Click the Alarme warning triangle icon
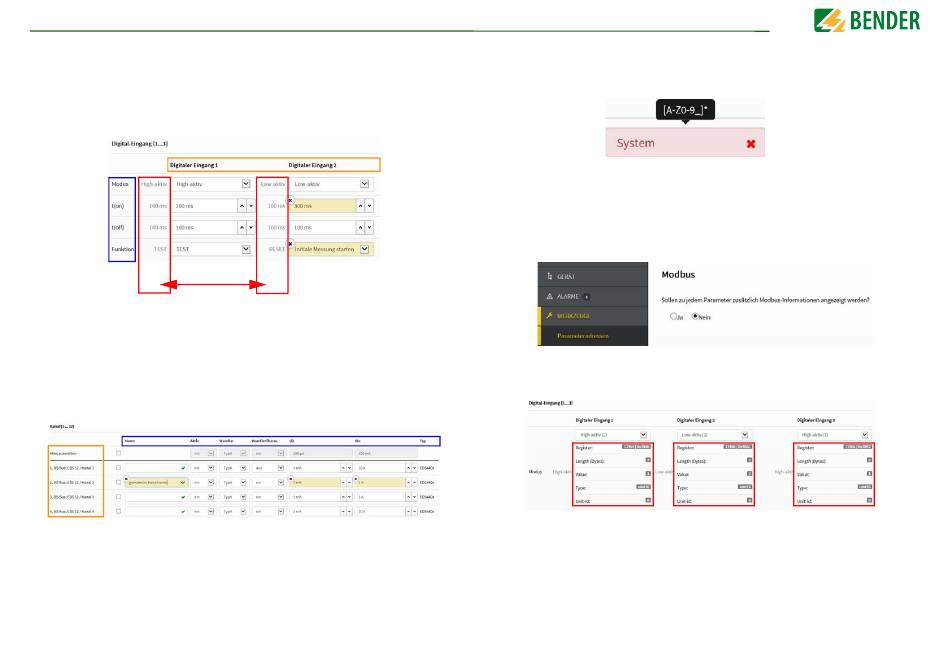 [x=550, y=296]
